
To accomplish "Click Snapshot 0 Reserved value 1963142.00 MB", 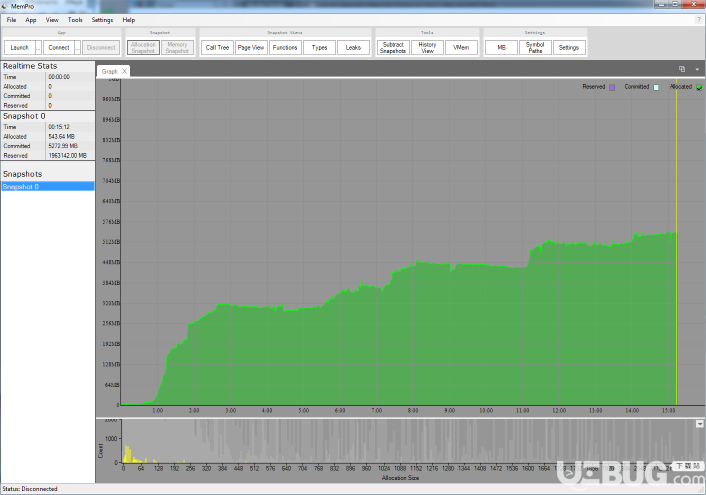I will (68, 155).
